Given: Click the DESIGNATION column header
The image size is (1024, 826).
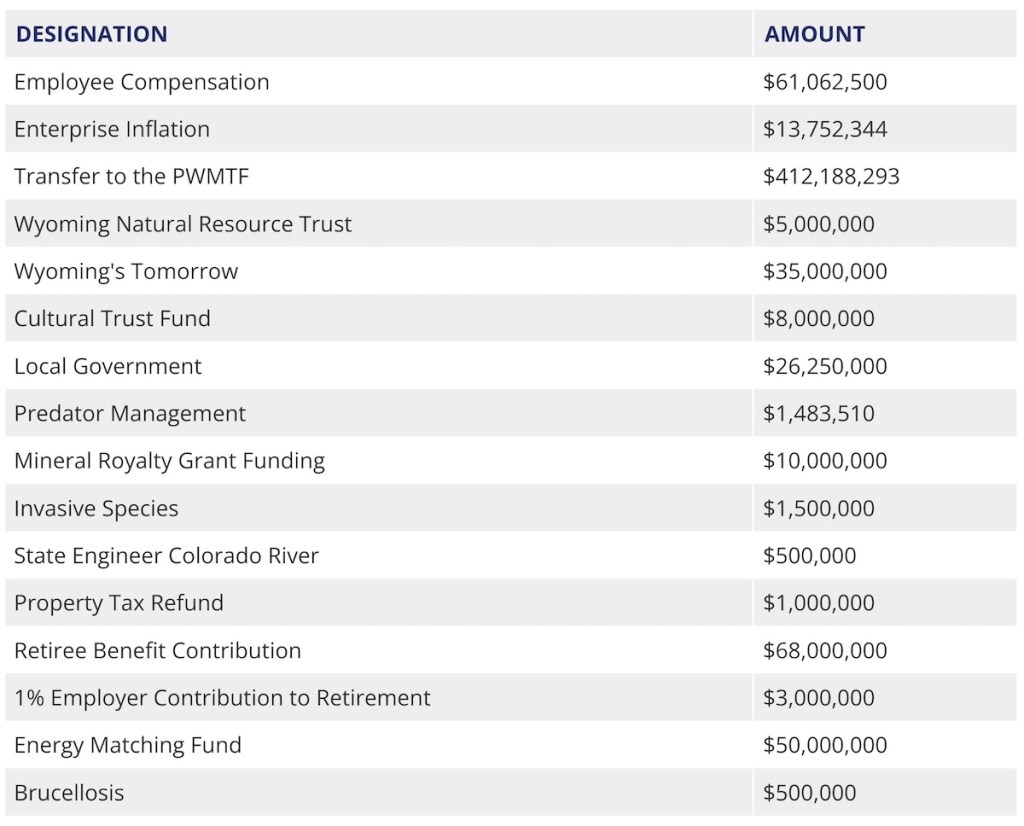Looking at the screenshot, I should pyautogui.click(x=91, y=34).
